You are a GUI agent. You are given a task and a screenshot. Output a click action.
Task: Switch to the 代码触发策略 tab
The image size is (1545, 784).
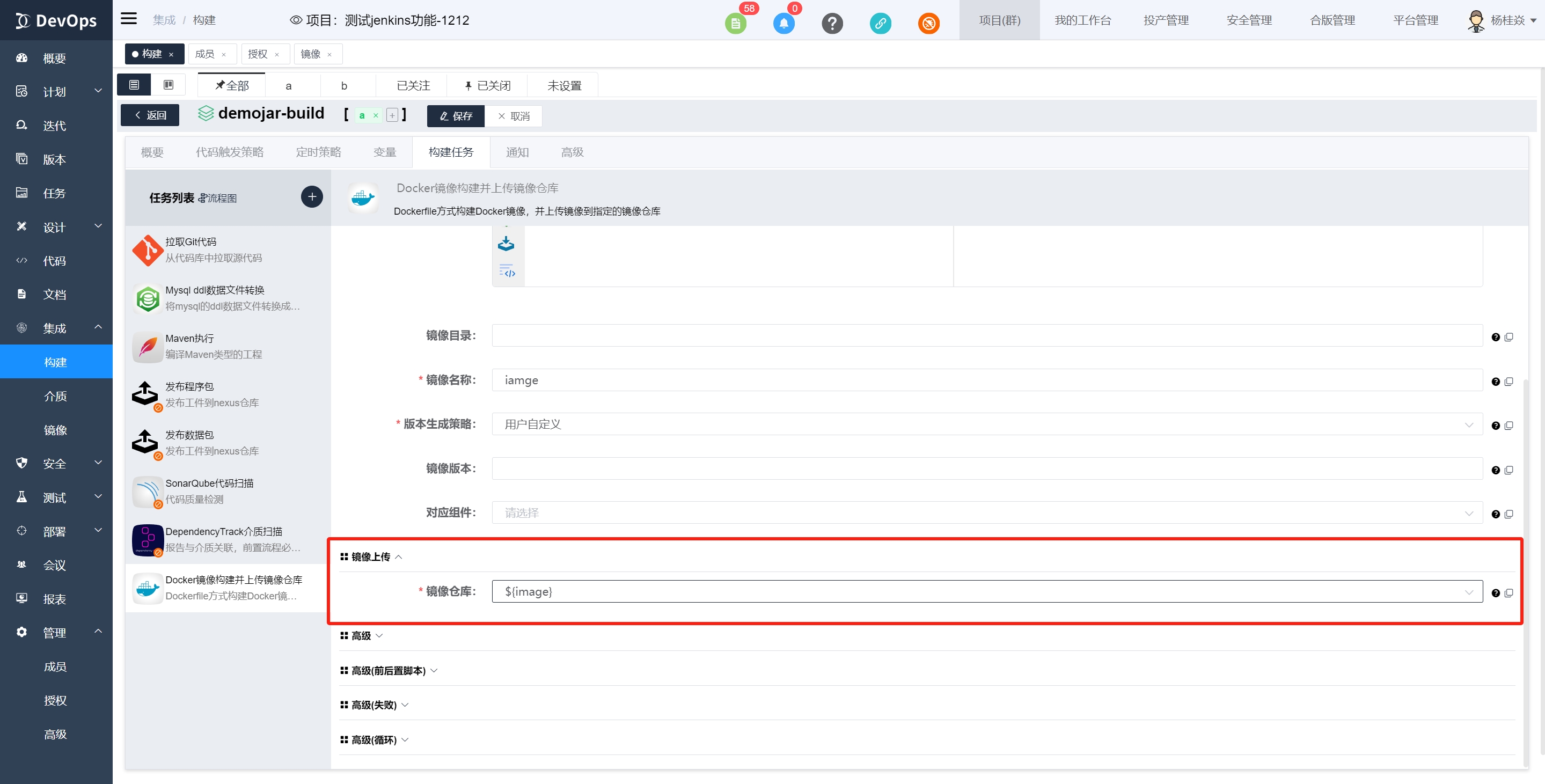tap(229, 152)
